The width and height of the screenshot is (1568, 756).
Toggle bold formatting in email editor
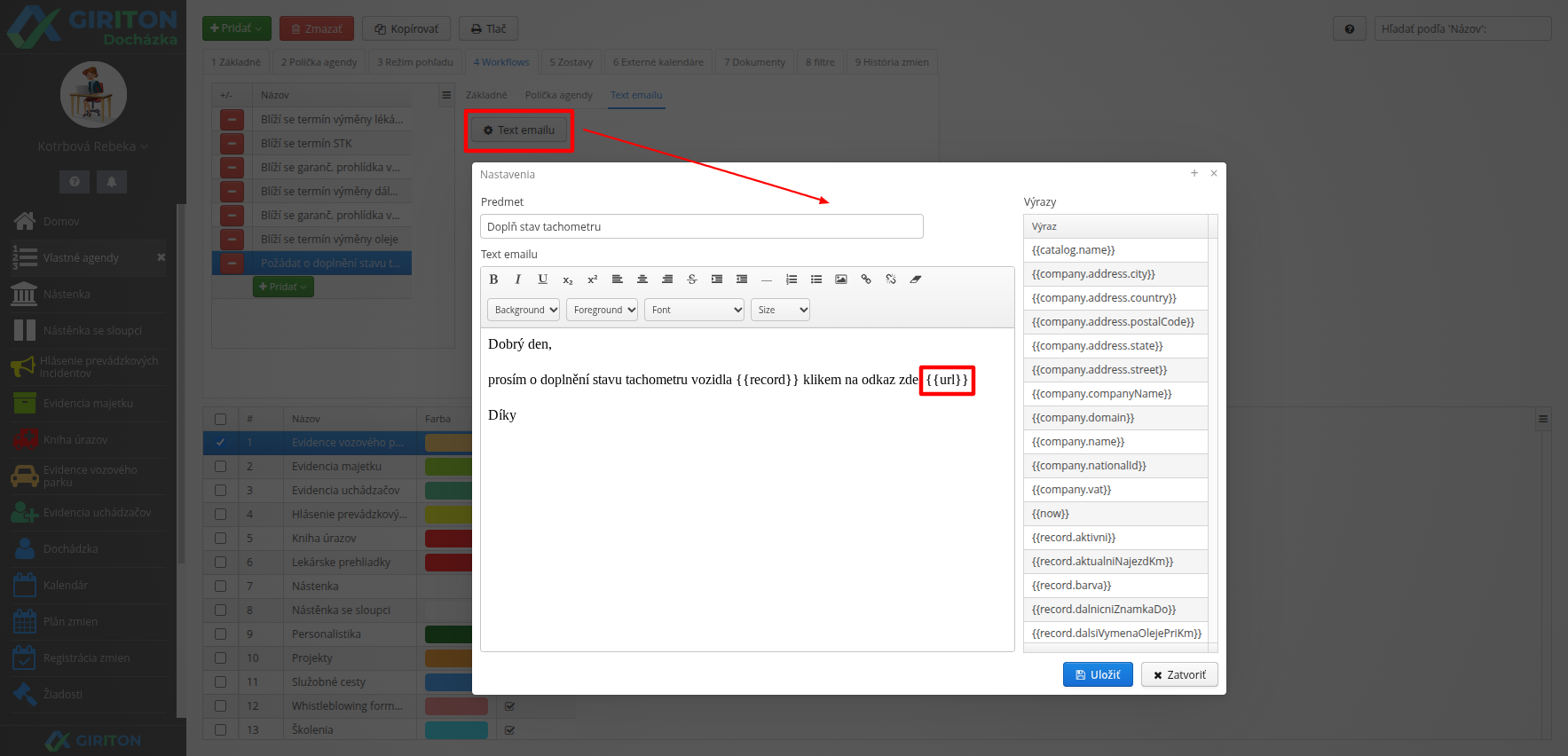(493, 280)
